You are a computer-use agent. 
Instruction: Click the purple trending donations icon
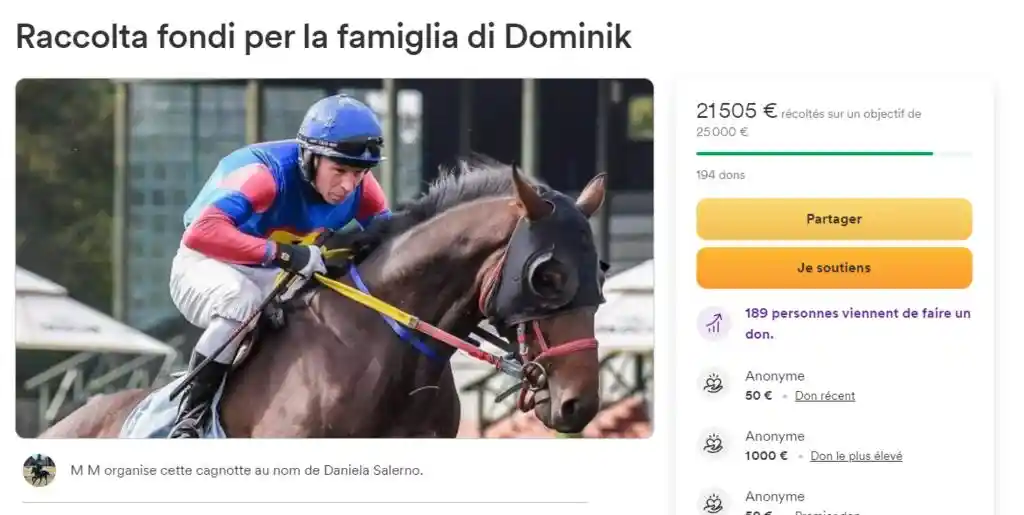[x=713, y=323]
